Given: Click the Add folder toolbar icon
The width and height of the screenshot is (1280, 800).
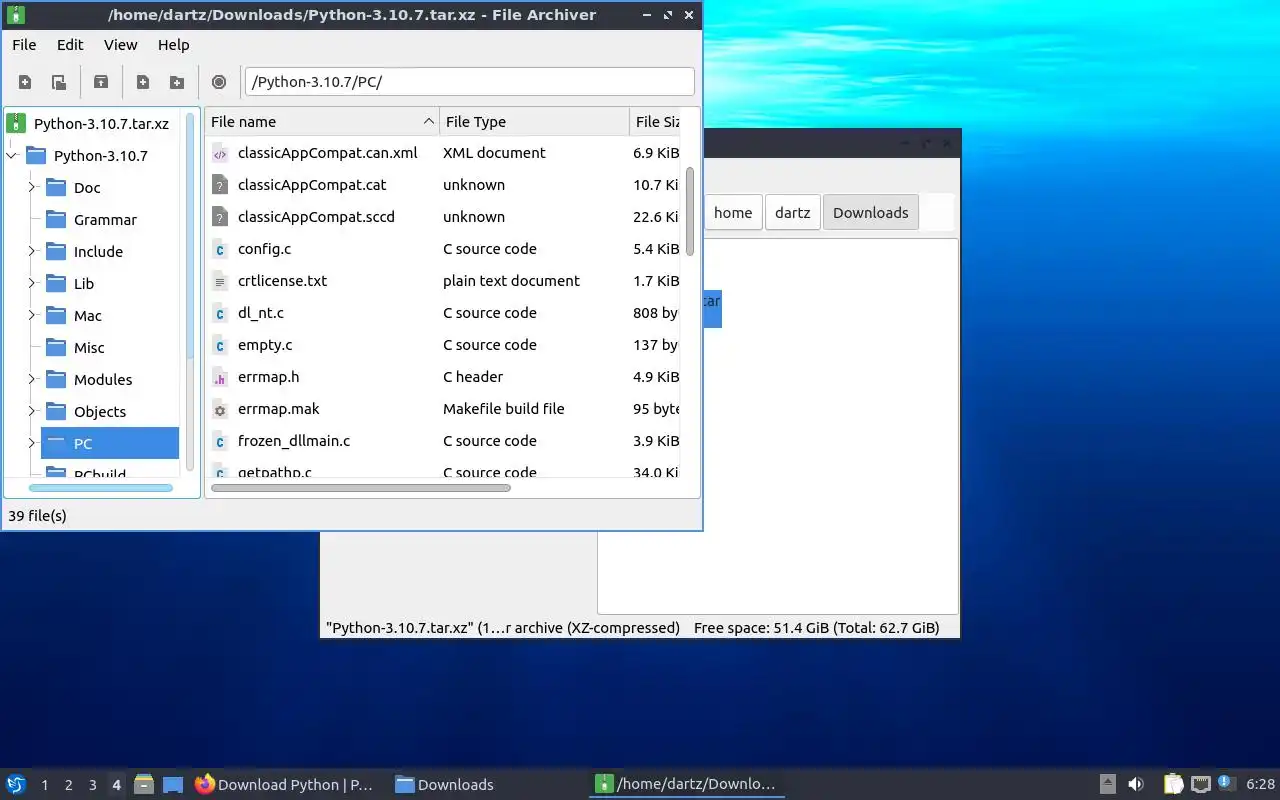Looking at the screenshot, I should click(177, 82).
